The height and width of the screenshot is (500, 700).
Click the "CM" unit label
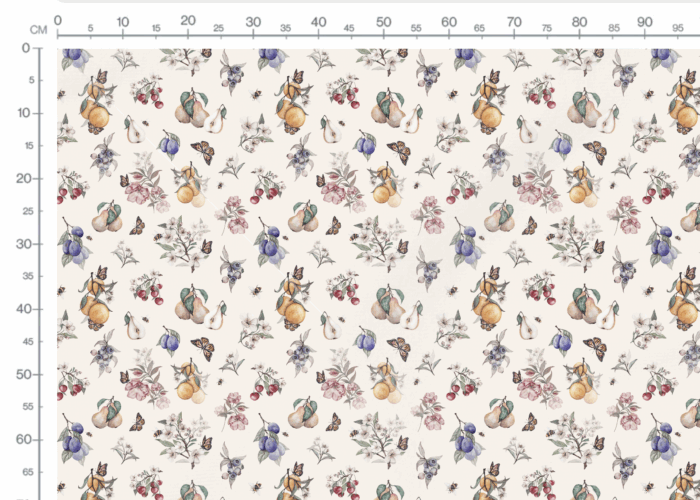click(38, 30)
